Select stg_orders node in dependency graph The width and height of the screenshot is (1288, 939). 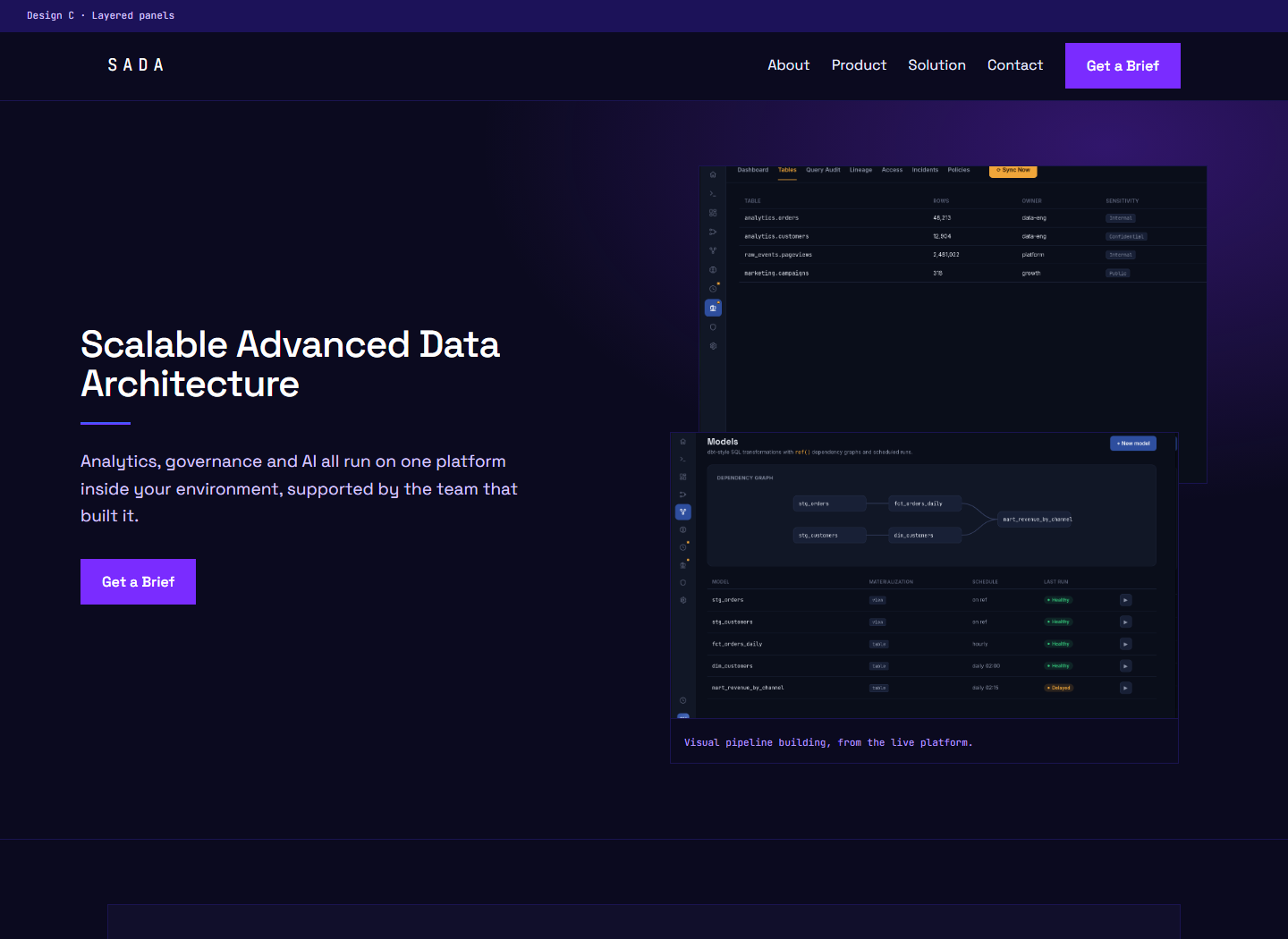(x=830, y=503)
